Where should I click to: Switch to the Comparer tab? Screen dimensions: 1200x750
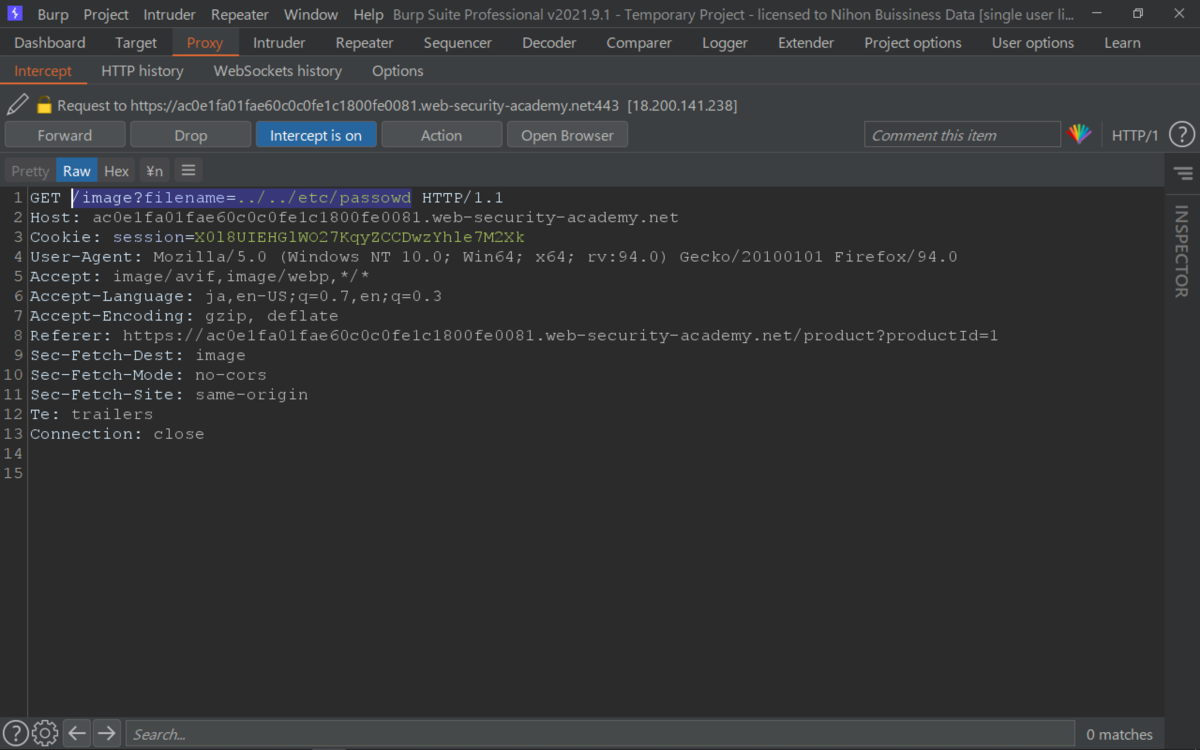tap(639, 43)
